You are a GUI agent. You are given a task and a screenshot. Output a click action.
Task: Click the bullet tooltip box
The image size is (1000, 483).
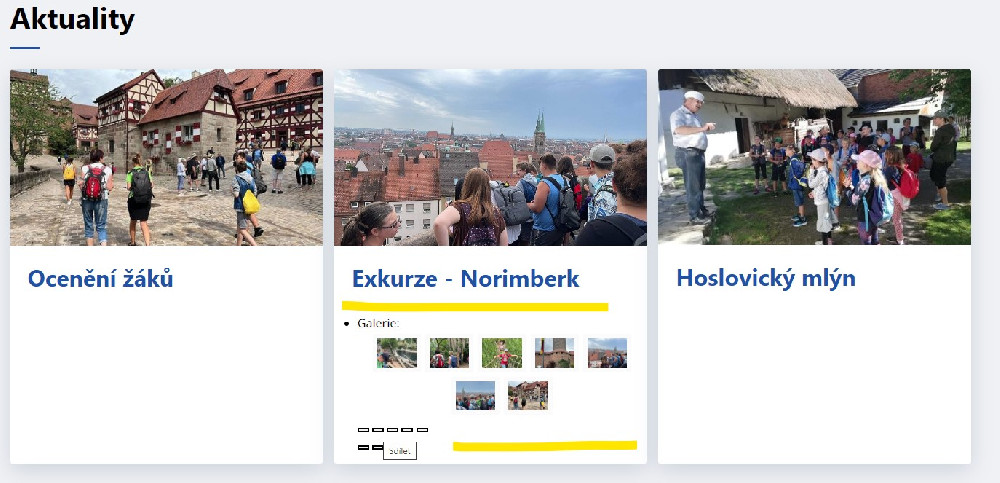[x=400, y=450]
